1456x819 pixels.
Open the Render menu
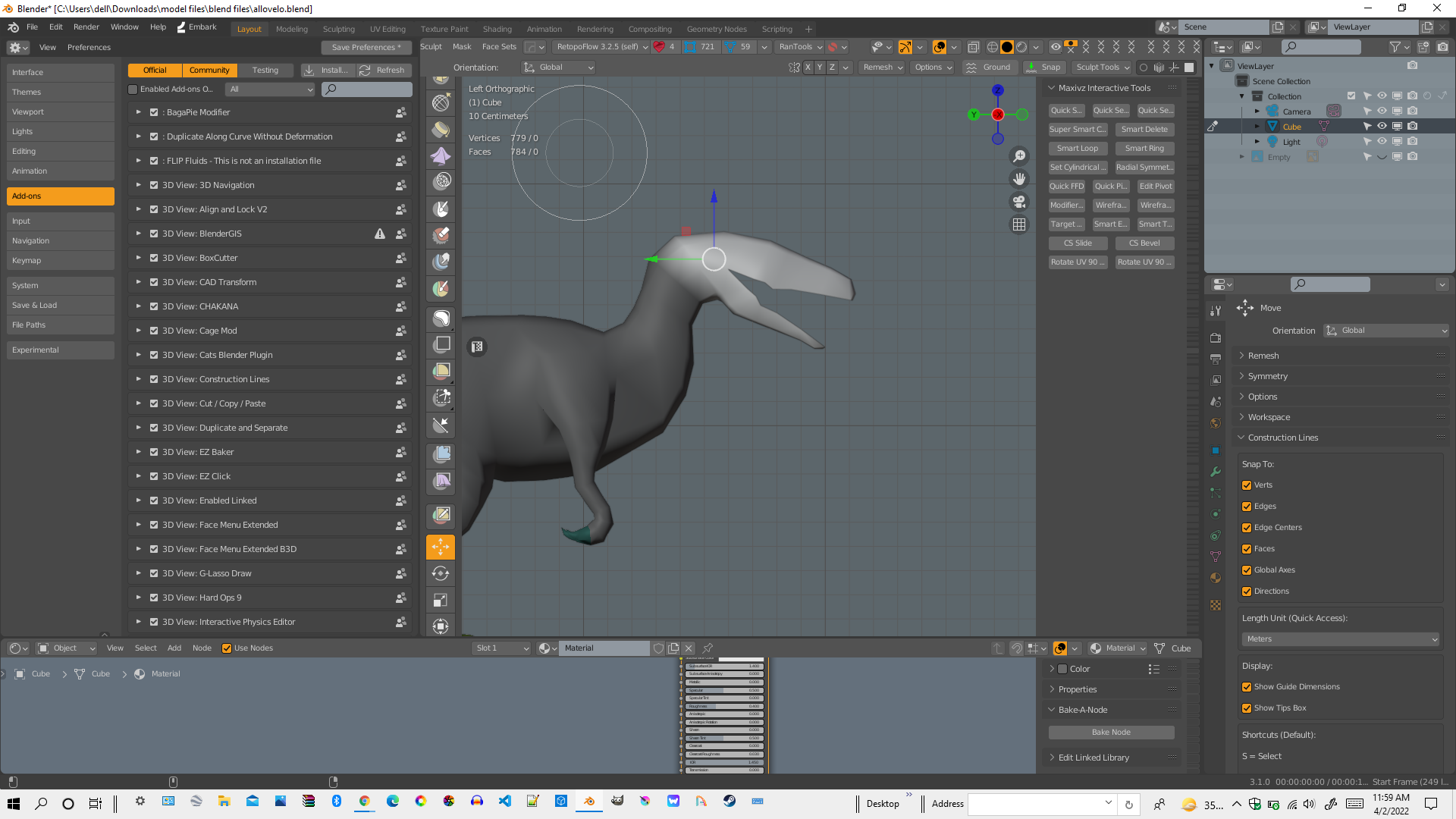click(86, 27)
